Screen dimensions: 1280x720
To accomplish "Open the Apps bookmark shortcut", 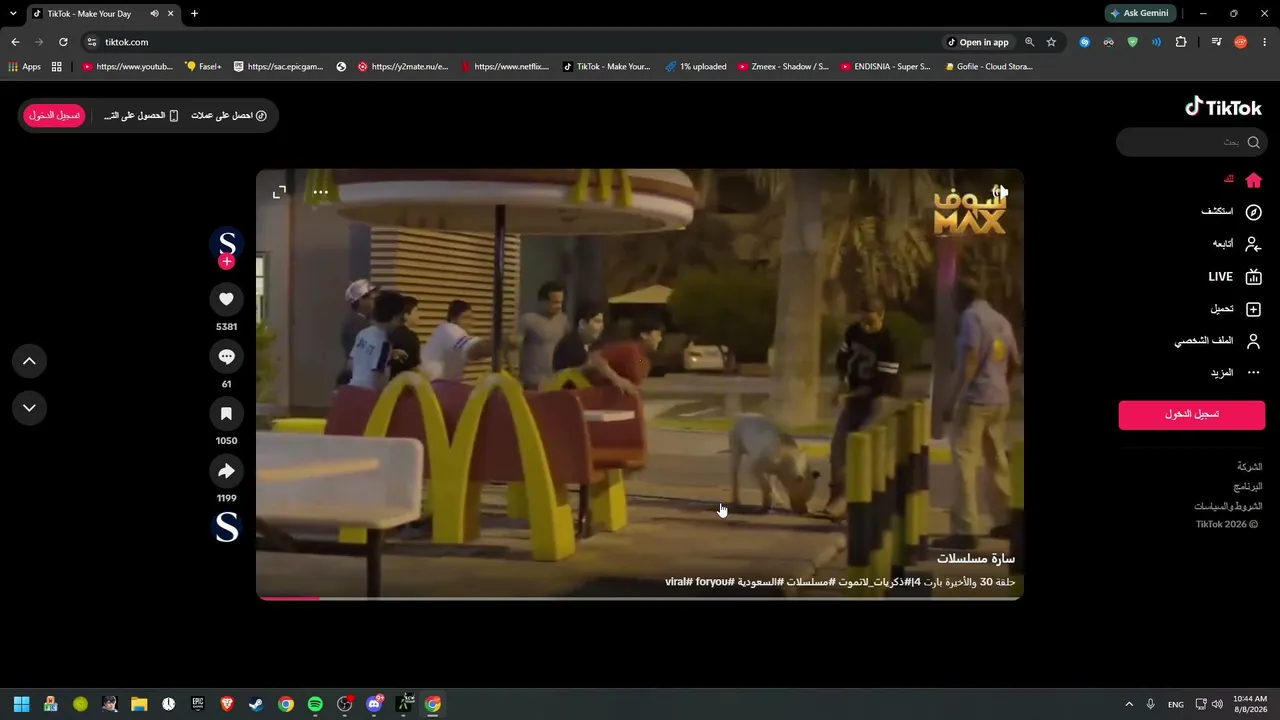I will click(25, 67).
